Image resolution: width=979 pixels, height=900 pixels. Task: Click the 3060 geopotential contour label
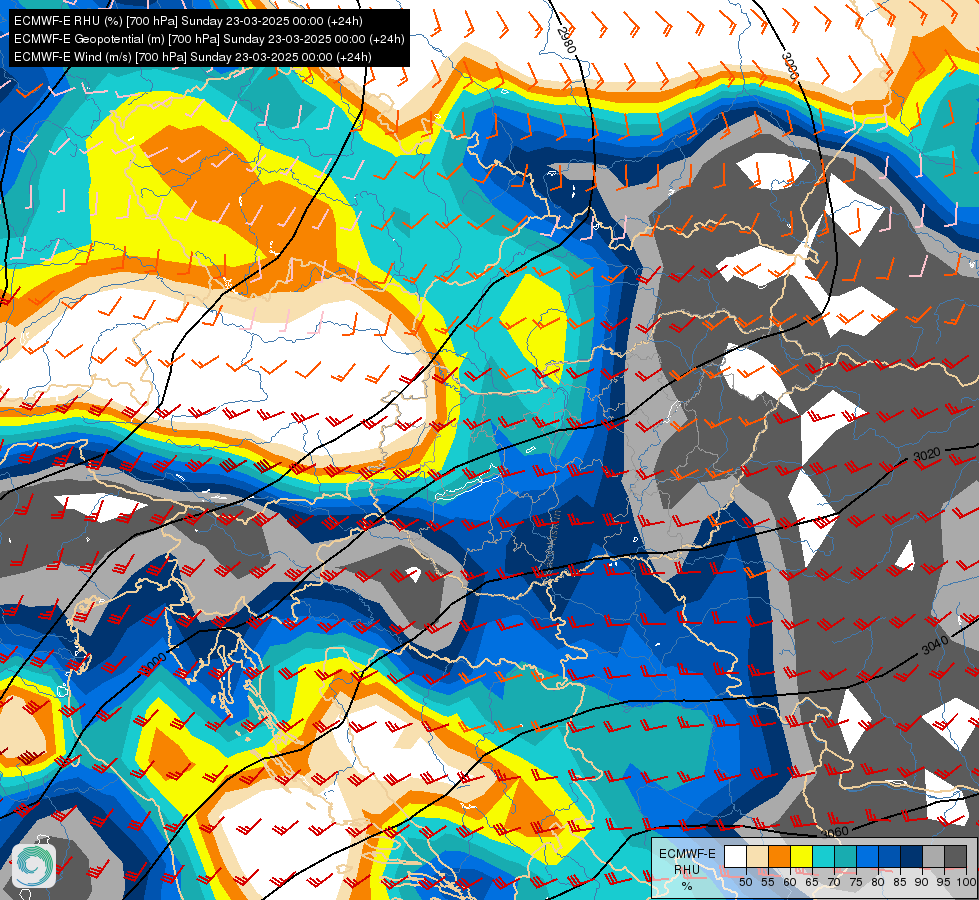[835, 833]
